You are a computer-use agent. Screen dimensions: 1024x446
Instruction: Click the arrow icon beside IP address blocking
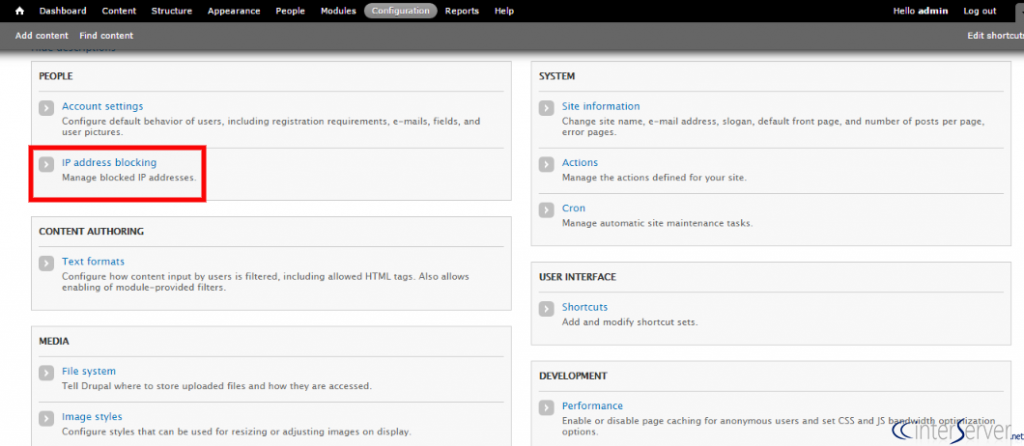tap(46, 164)
